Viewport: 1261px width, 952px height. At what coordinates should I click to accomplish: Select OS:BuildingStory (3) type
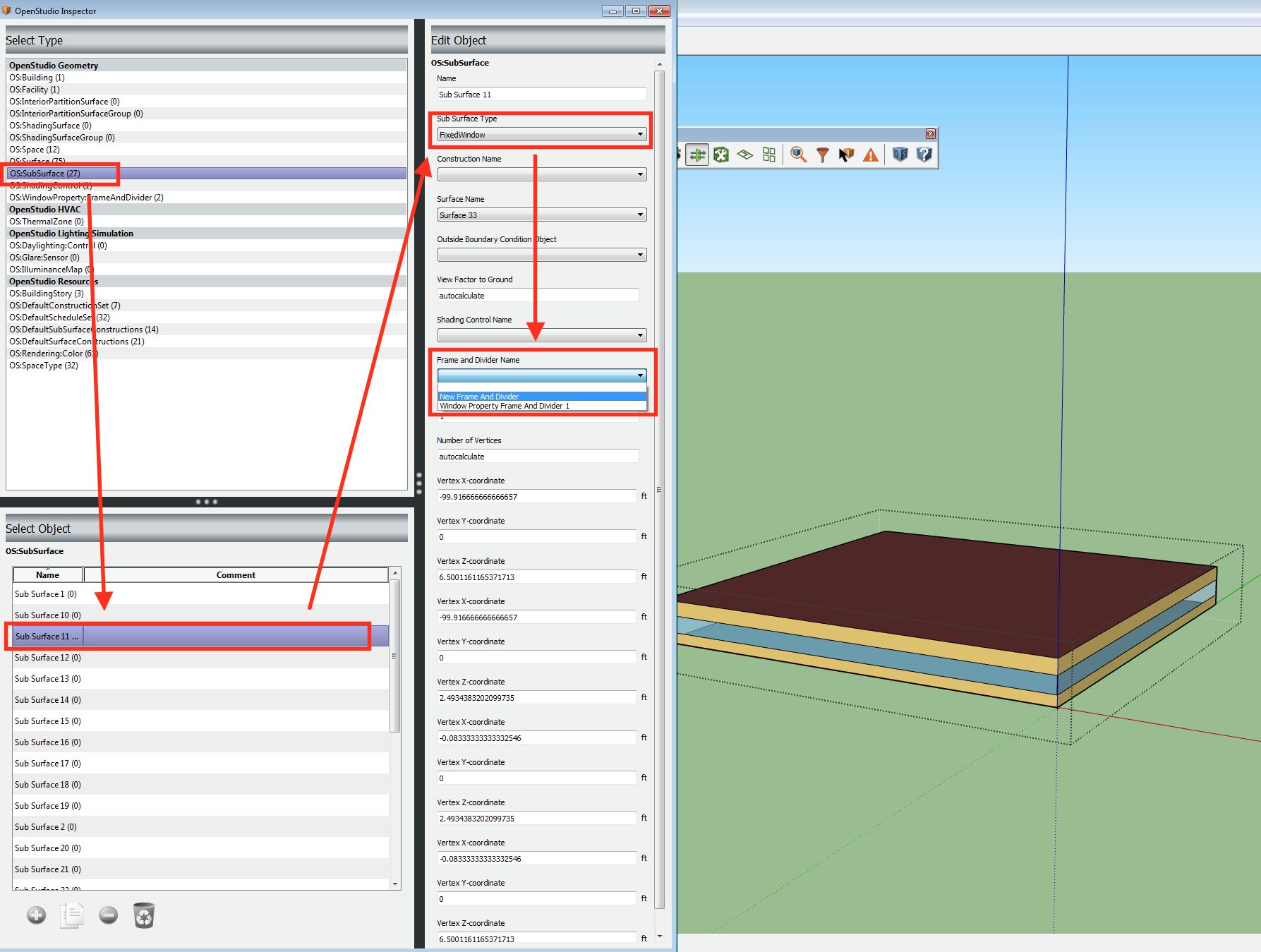click(x=206, y=294)
